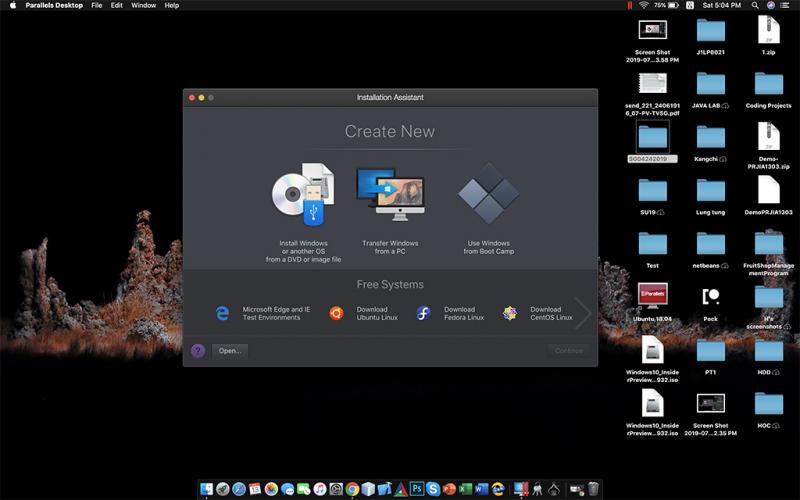Open the Edit menu
Screen dimensions: 800x500
point(117,5)
